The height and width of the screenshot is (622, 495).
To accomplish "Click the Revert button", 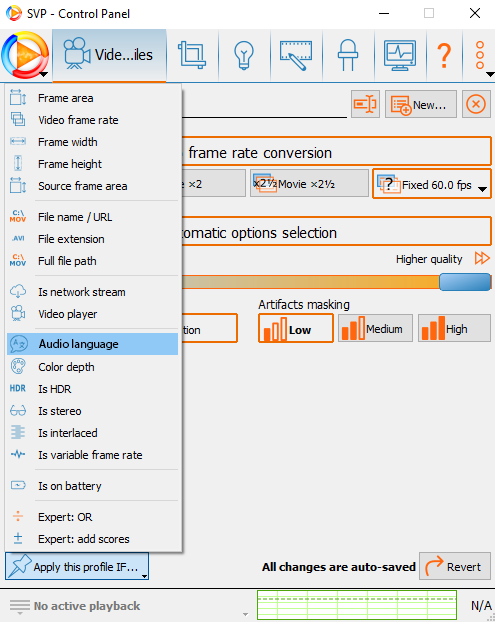I will pos(455,566).
